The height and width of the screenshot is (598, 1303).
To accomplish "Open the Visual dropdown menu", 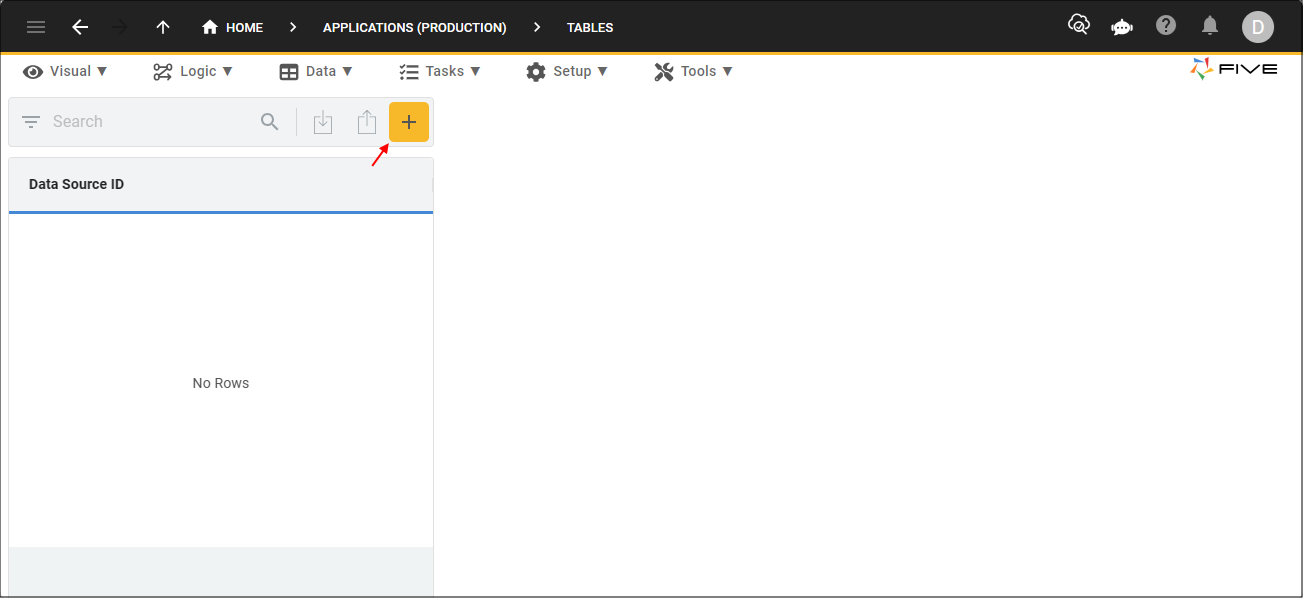I will coord(64,71).
